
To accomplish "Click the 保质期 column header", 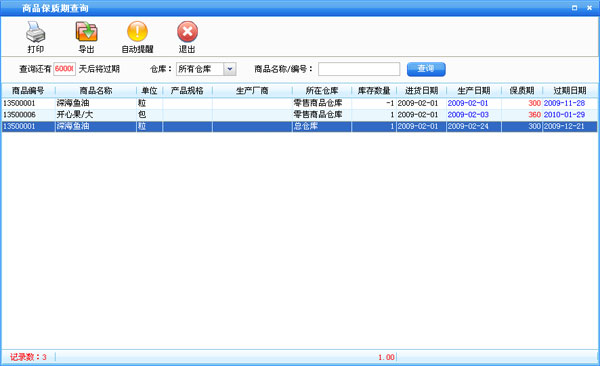I will pos(522,91).
